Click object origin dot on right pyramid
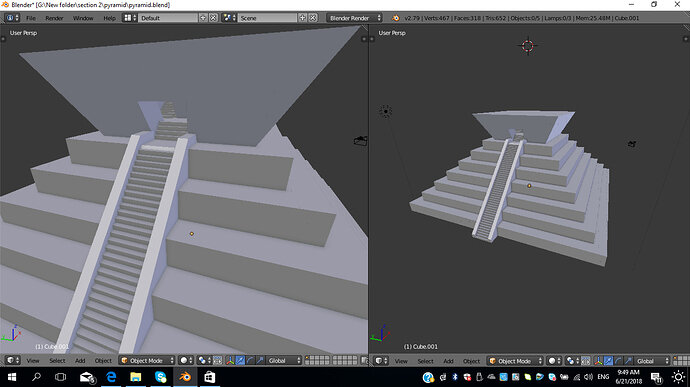Image resolution: width=690 pixels, height=387 pixels. click(x=529, y=186)
